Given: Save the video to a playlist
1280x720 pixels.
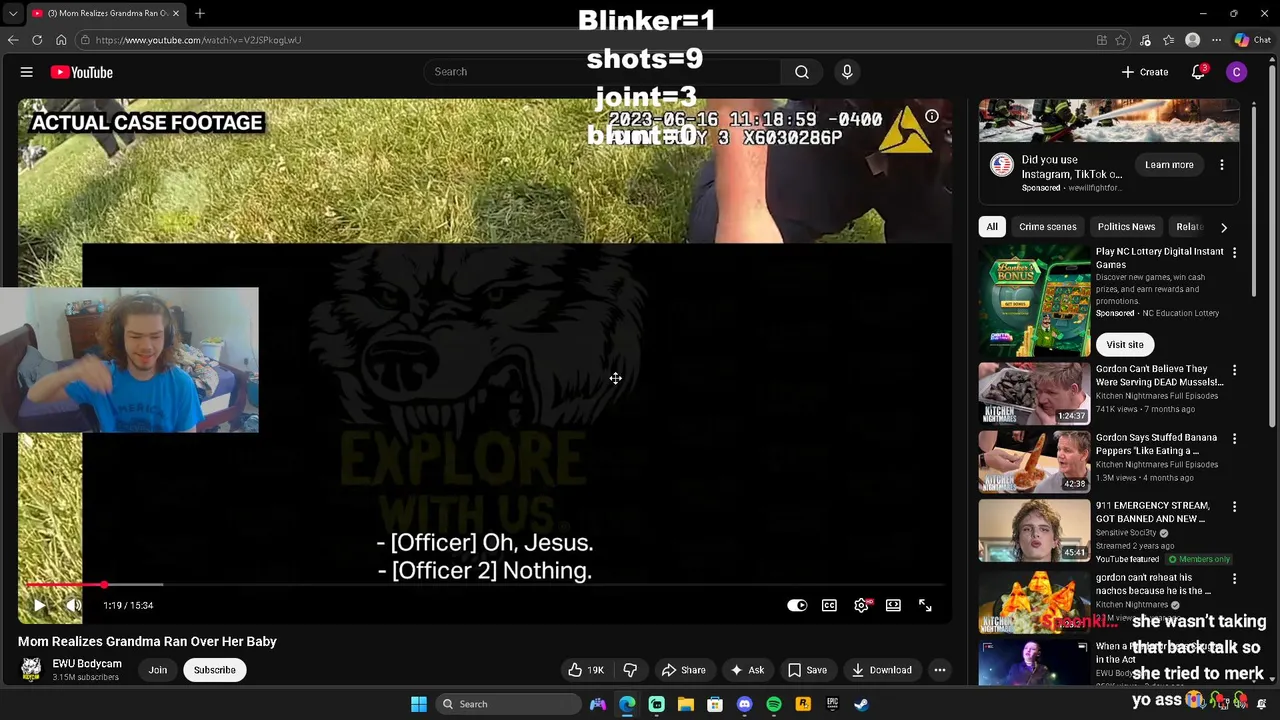Looking at the screenshot, I should 807,670.
